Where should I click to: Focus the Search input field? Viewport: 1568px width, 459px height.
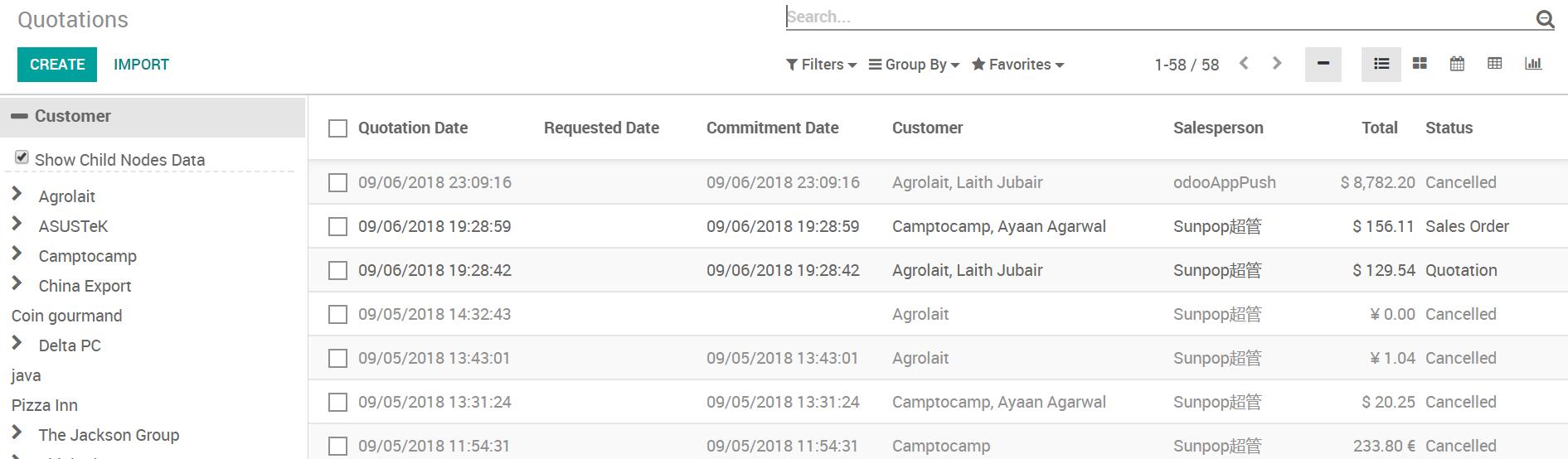coord(1157,17)
